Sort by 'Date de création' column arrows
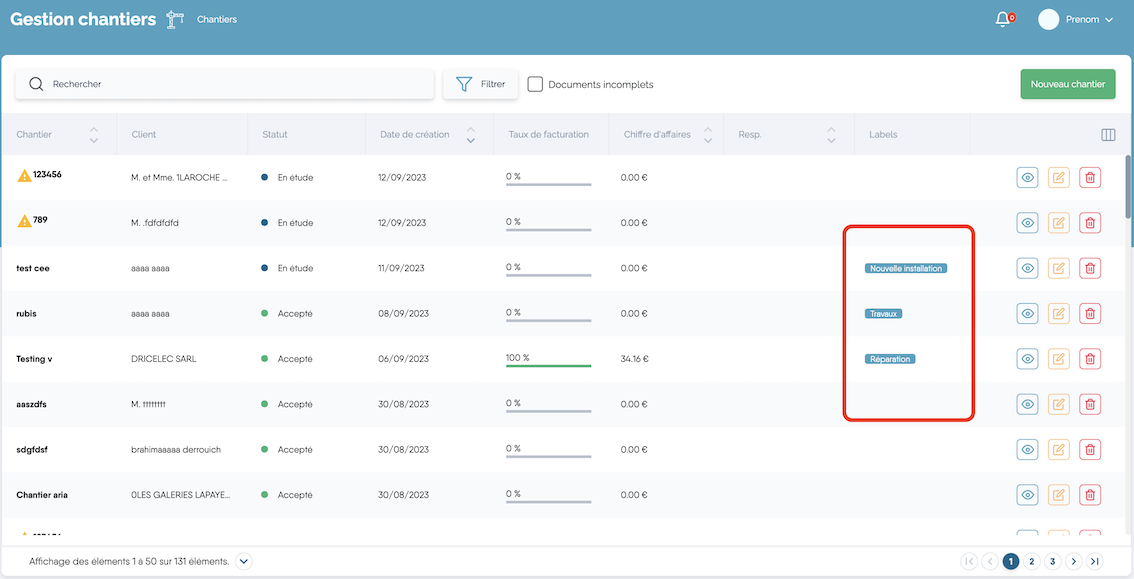 pyautogui.click(x=470, y=135)
